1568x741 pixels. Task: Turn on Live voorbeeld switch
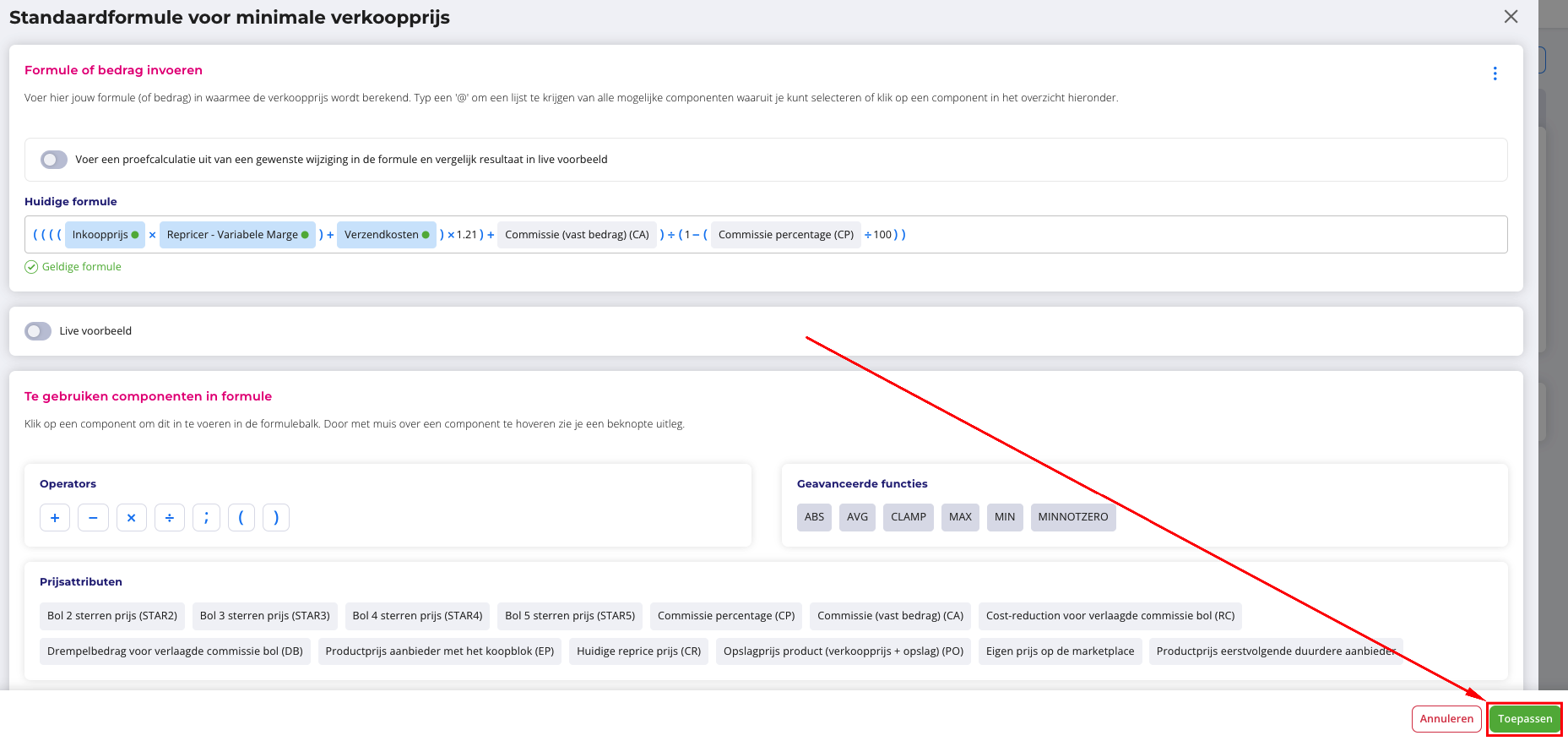(38, 331)
